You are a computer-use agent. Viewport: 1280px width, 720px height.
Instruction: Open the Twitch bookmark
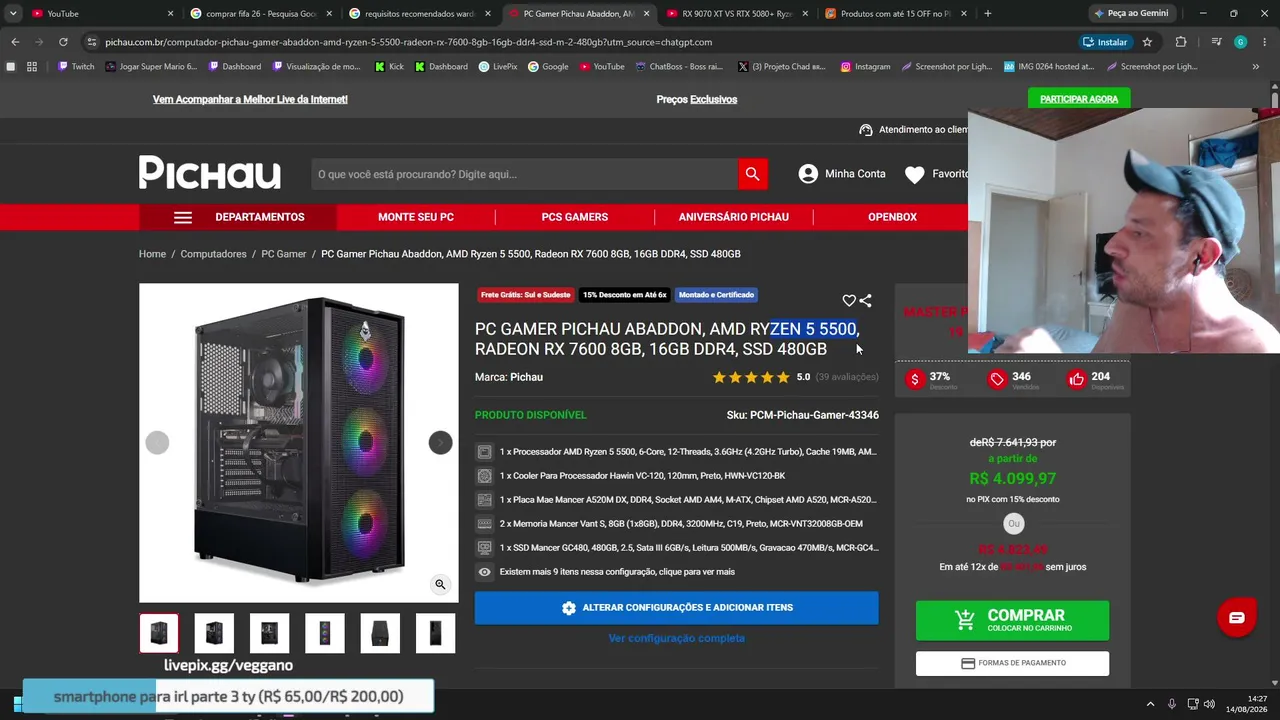(76, 67)
